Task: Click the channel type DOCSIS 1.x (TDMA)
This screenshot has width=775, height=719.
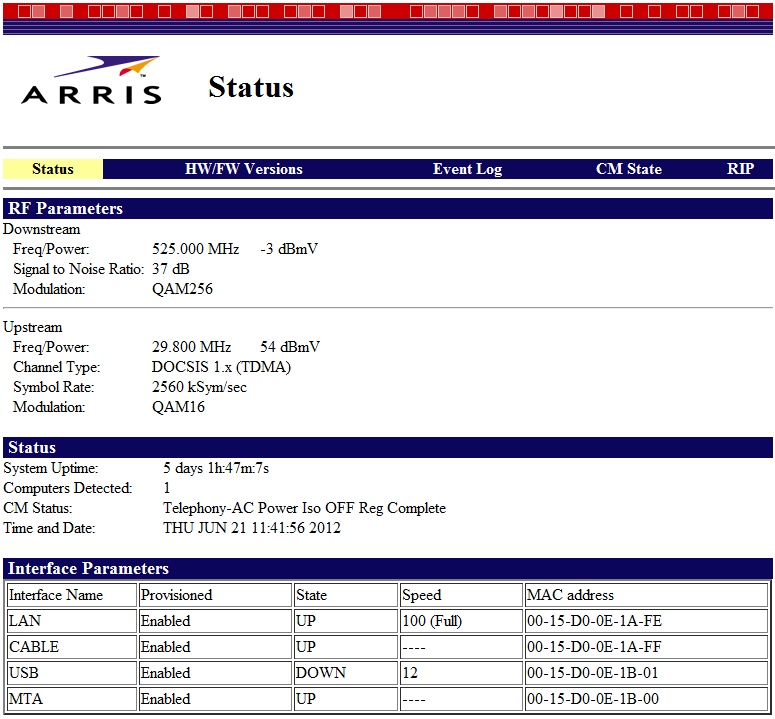Action: pos(221,367)
